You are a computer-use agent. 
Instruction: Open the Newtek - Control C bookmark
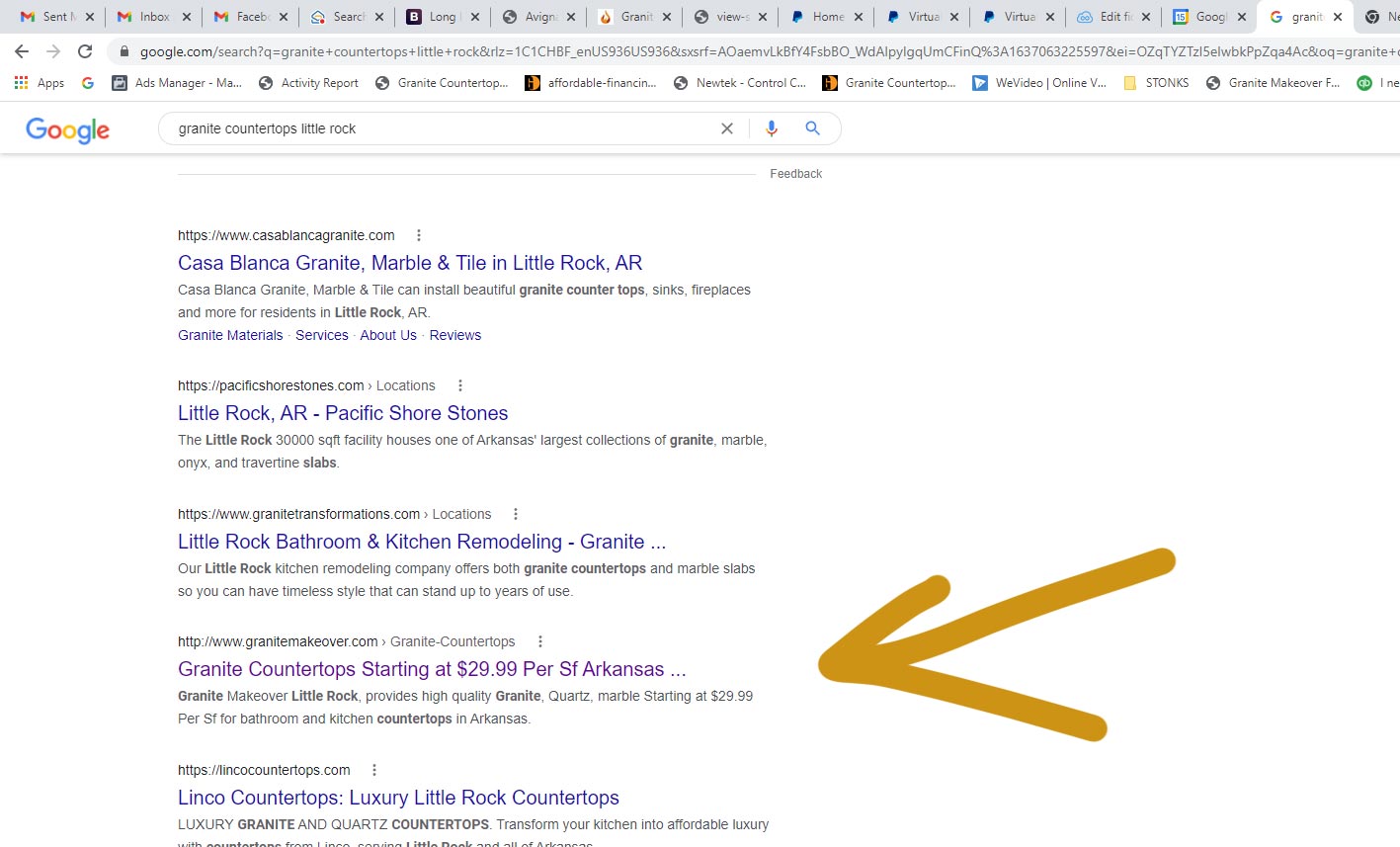(740, 83)
